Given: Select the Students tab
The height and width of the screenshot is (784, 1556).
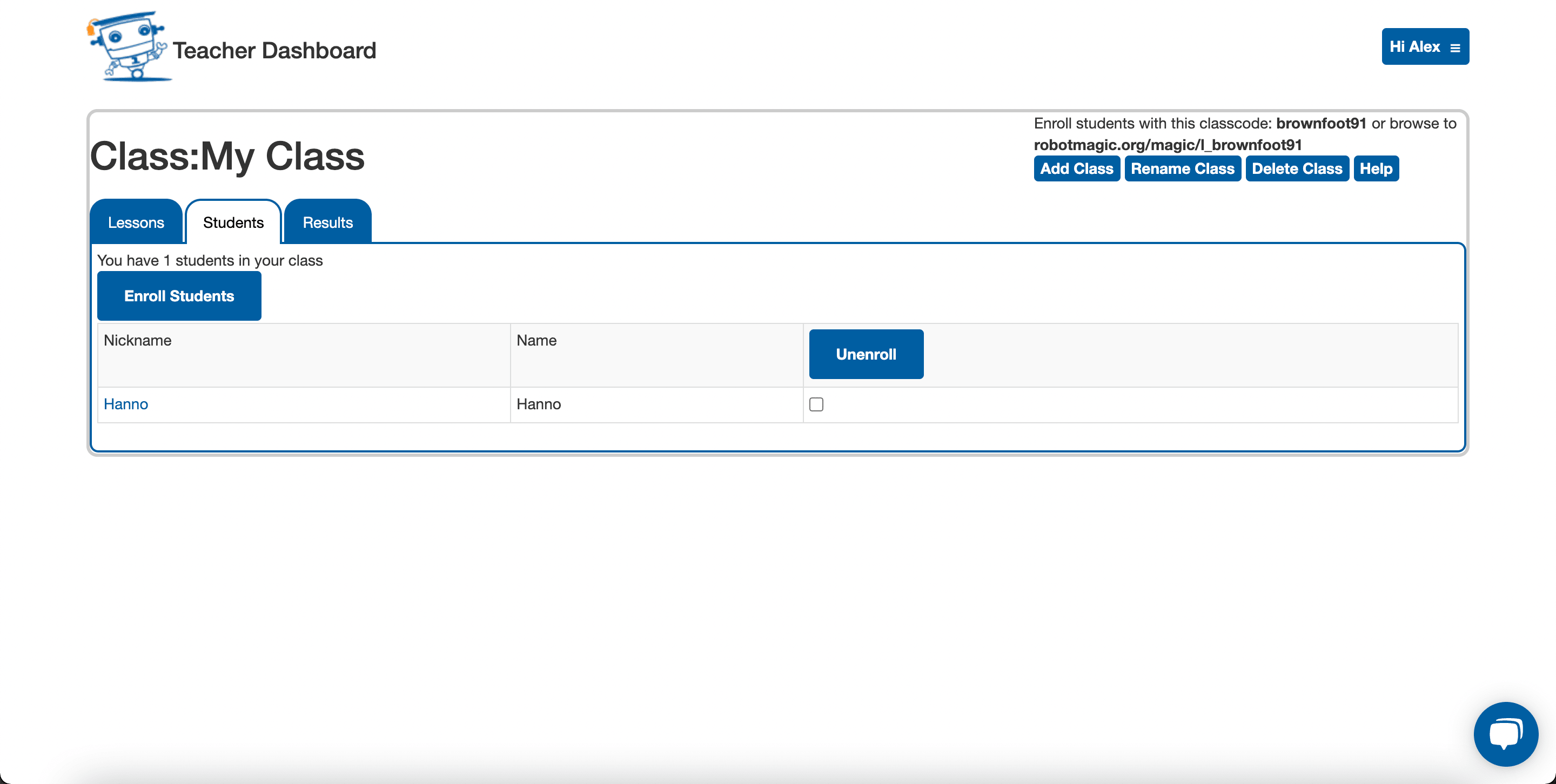Looking at the screenshot, I should pos(233,222).
